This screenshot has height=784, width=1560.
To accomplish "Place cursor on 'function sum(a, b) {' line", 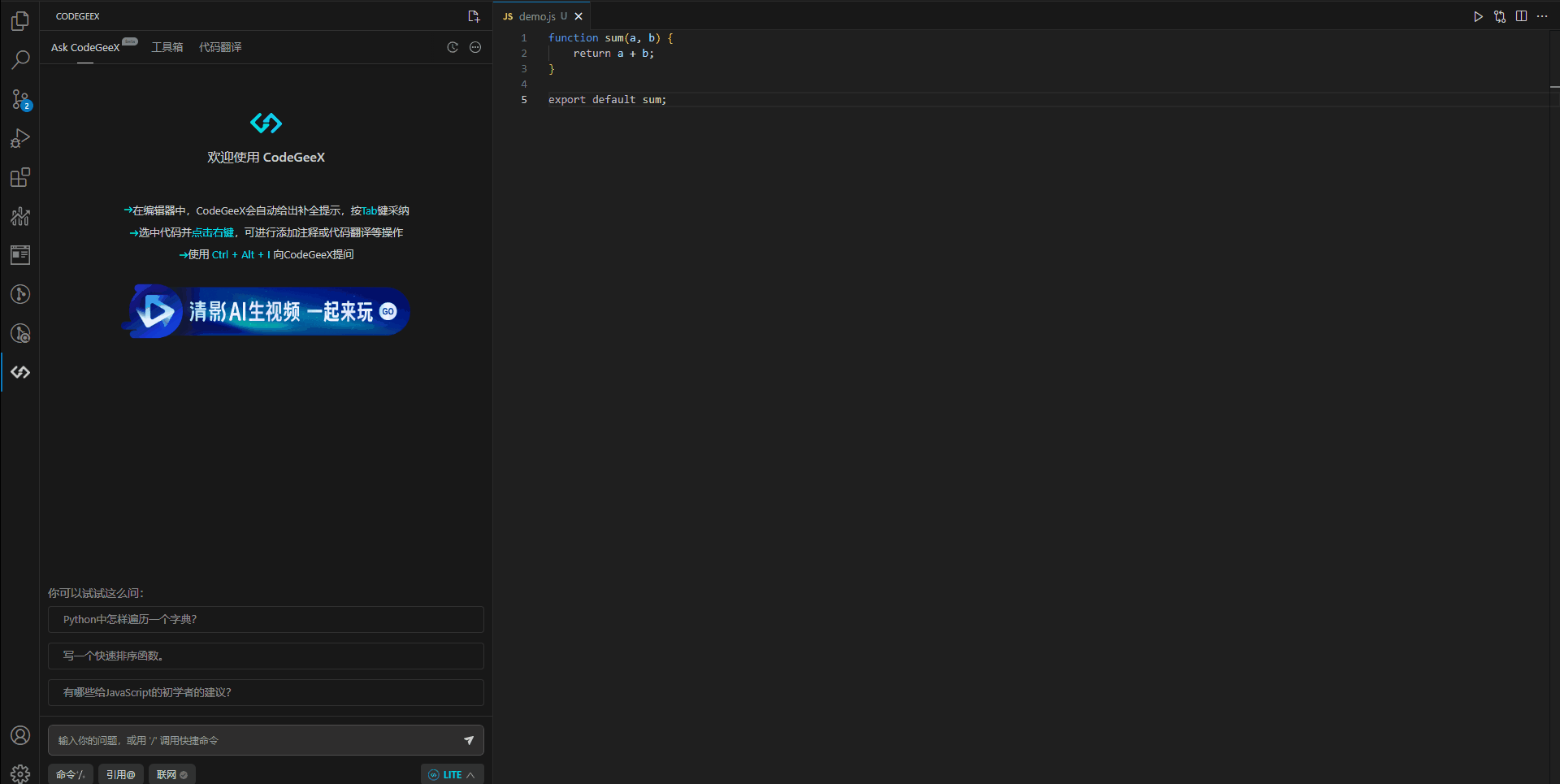I will click(611, 38).
